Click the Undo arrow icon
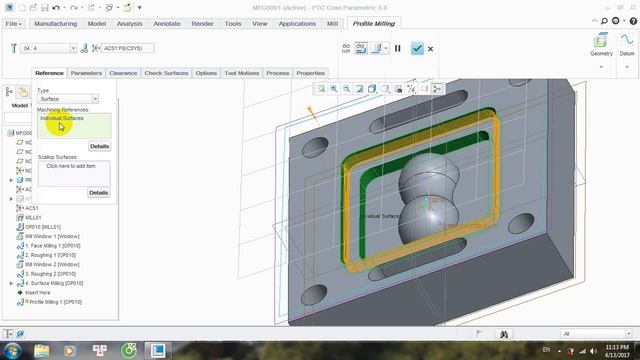 click(56, 7)
